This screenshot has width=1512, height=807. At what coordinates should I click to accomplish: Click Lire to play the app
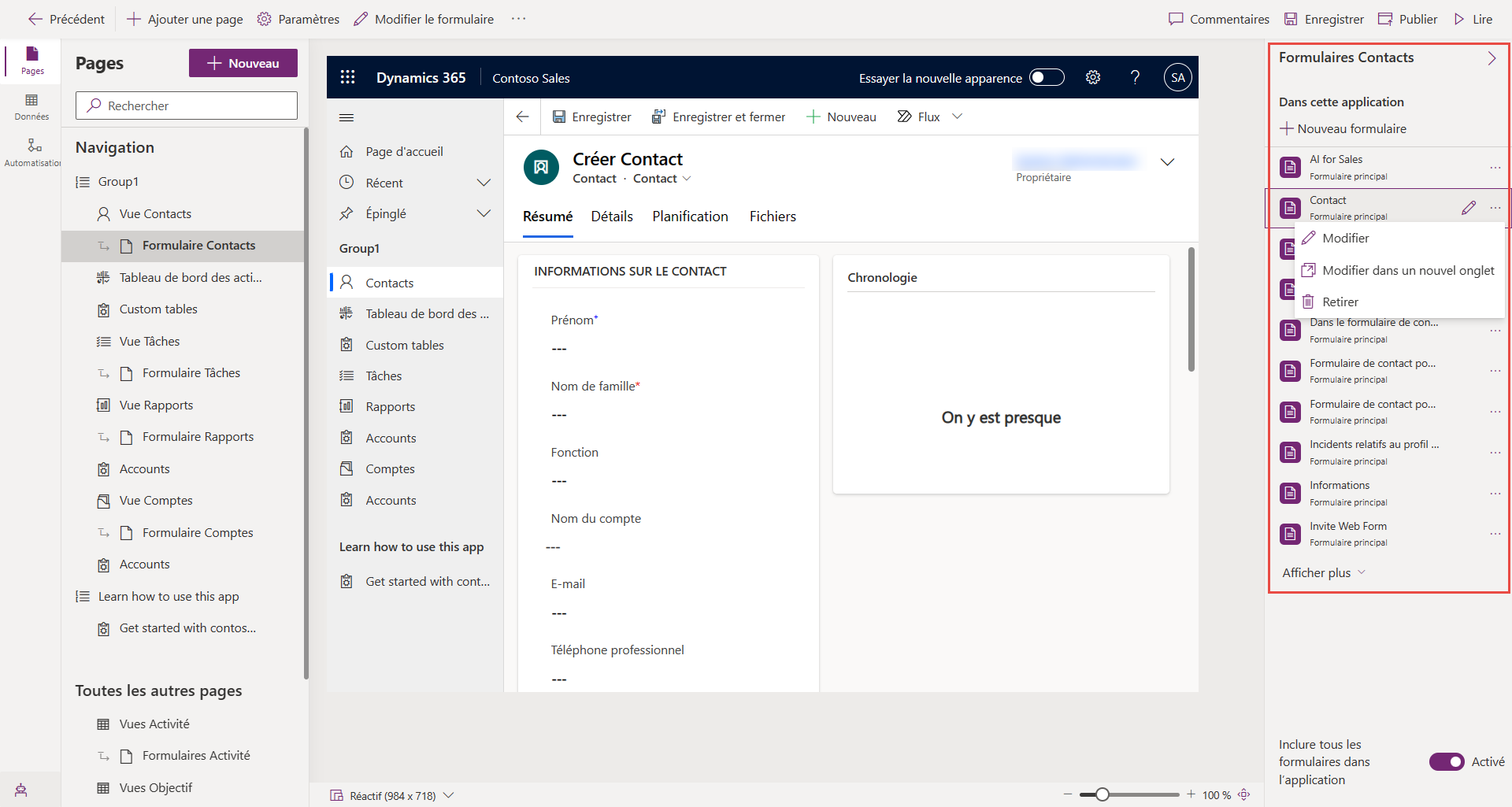pyautogui.click(x=1473, y=19)
